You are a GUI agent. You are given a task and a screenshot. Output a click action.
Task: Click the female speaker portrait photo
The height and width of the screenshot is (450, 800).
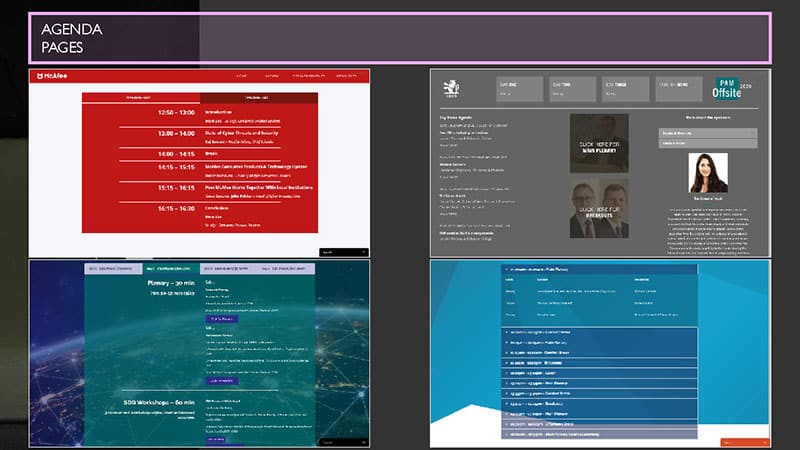(x=709, y=173)
